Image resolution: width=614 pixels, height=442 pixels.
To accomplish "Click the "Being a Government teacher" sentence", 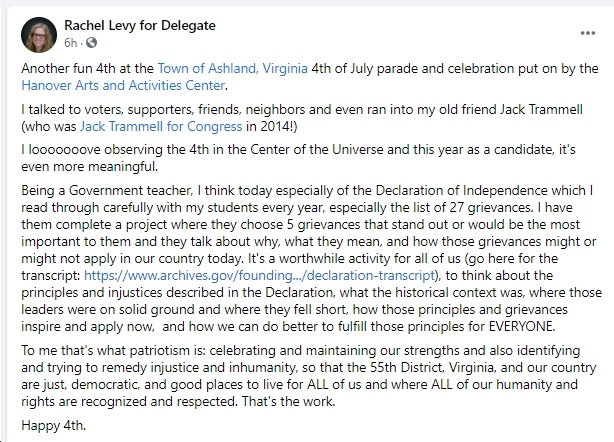I will coord(307,199).
